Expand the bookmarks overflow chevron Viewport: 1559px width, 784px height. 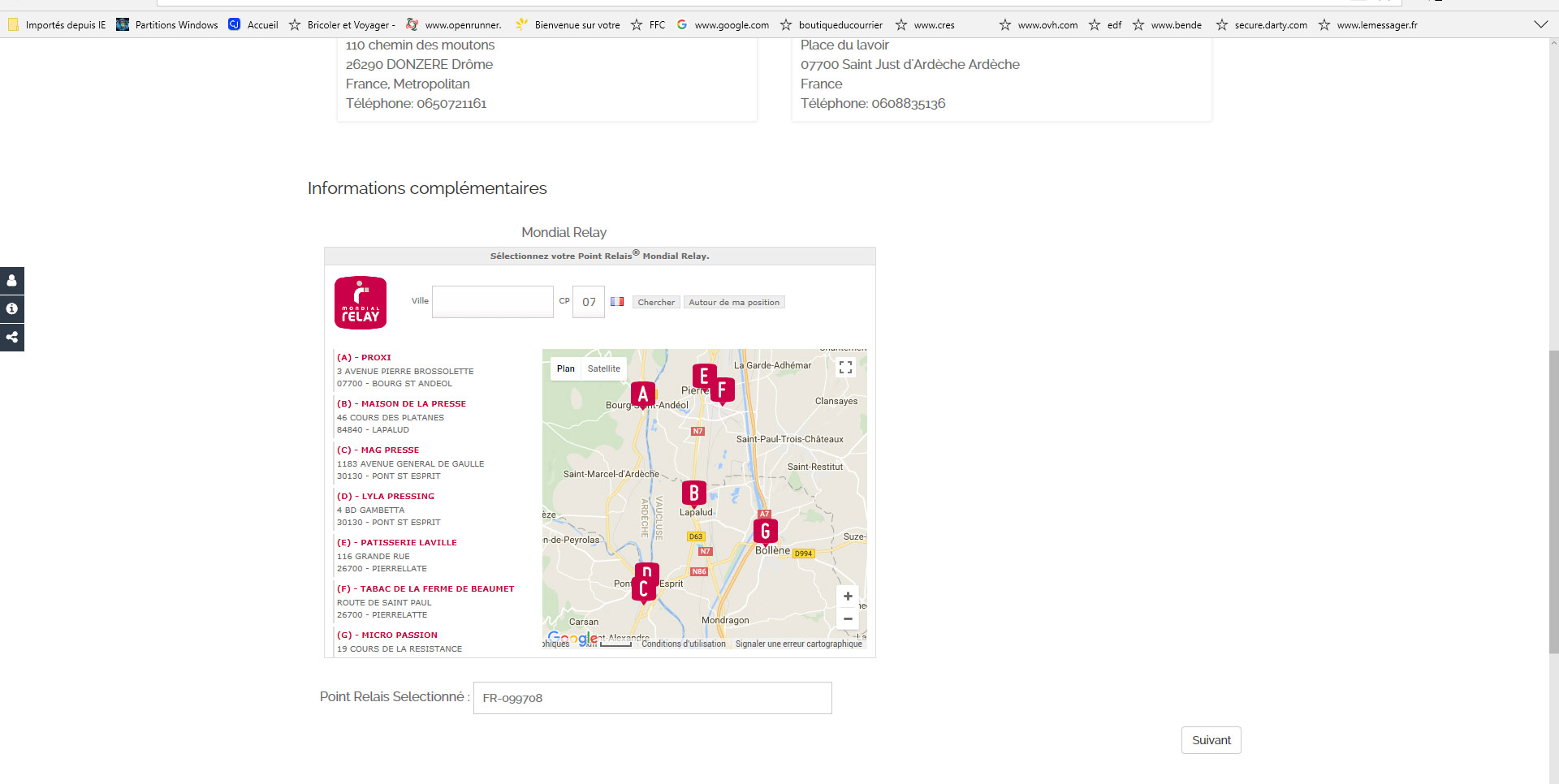point(1540,24)
